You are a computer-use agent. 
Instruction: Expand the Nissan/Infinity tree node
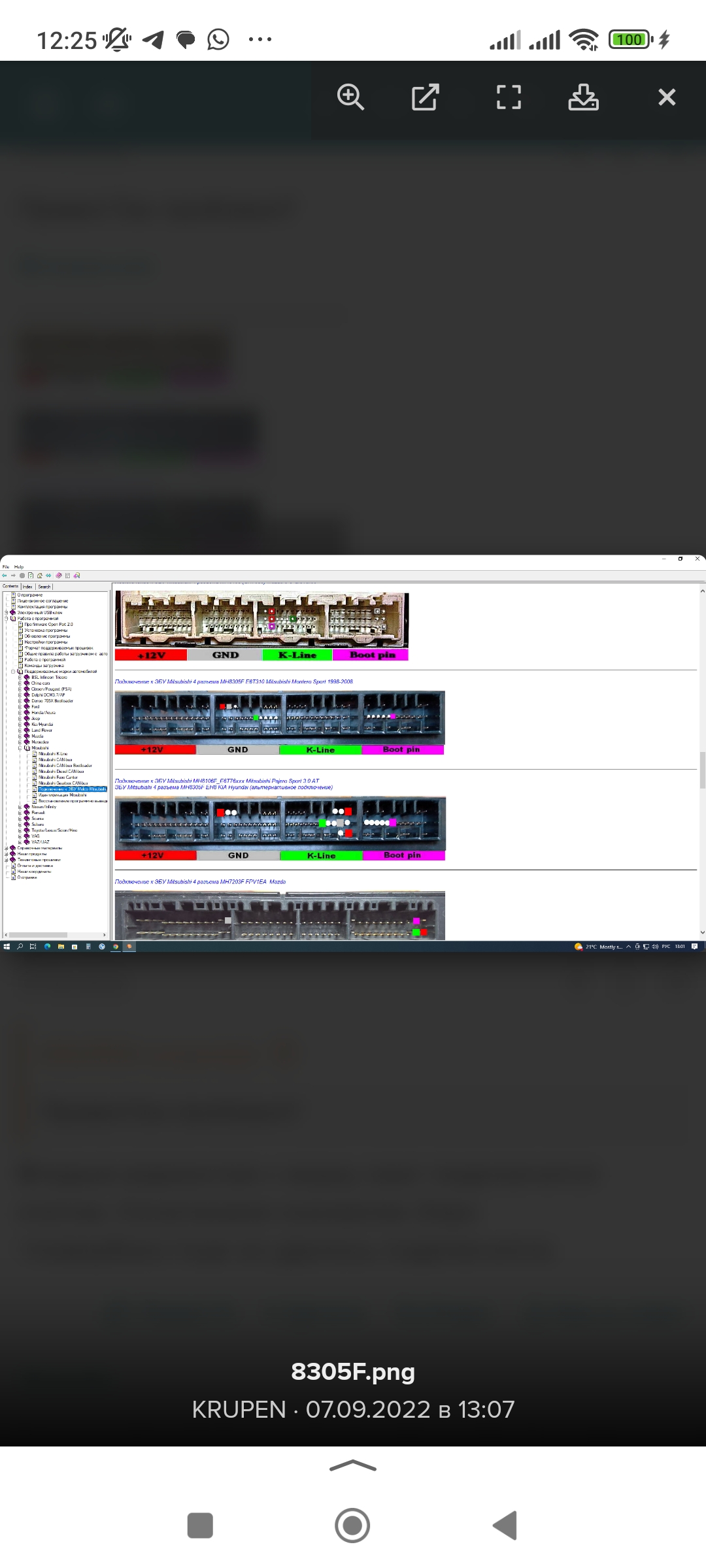20,807
